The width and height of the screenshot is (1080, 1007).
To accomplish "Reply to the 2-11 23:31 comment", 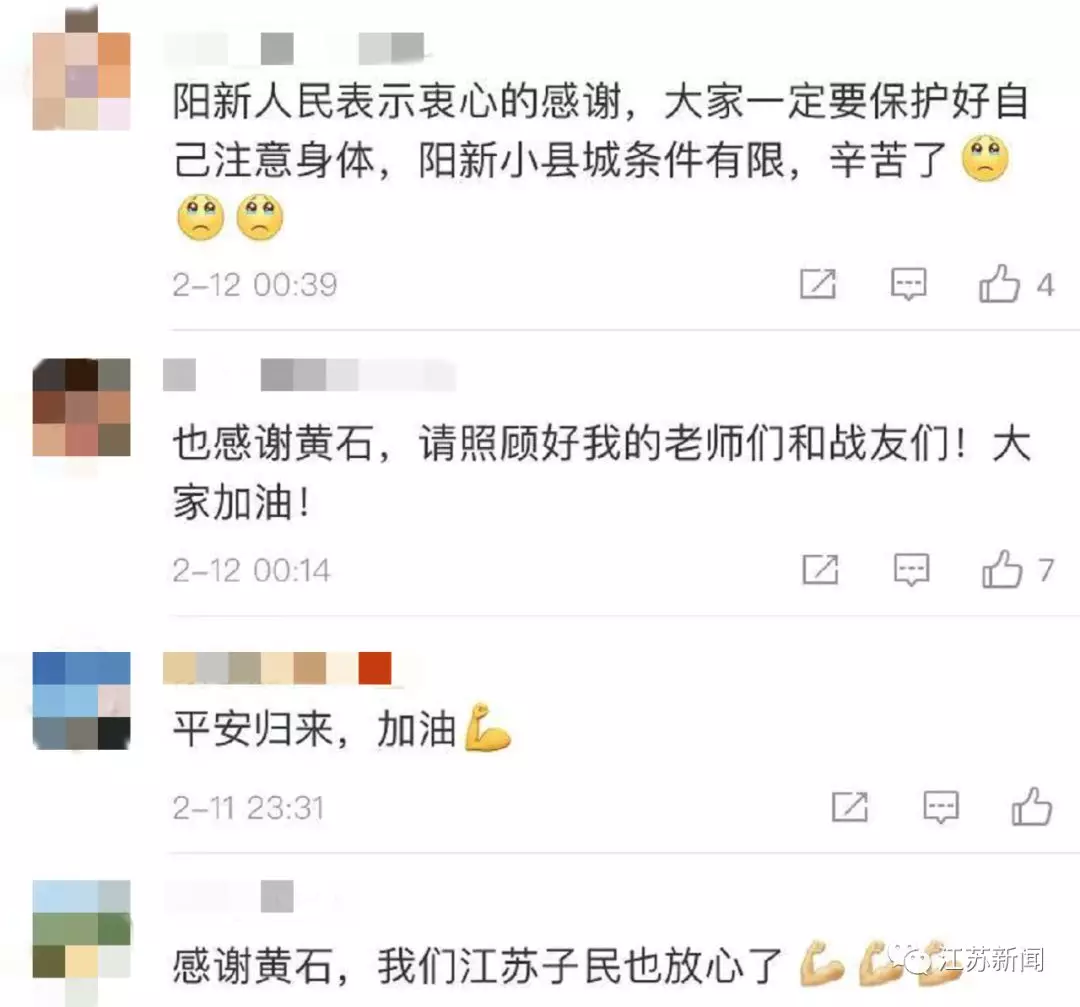I will coord(941,807).
